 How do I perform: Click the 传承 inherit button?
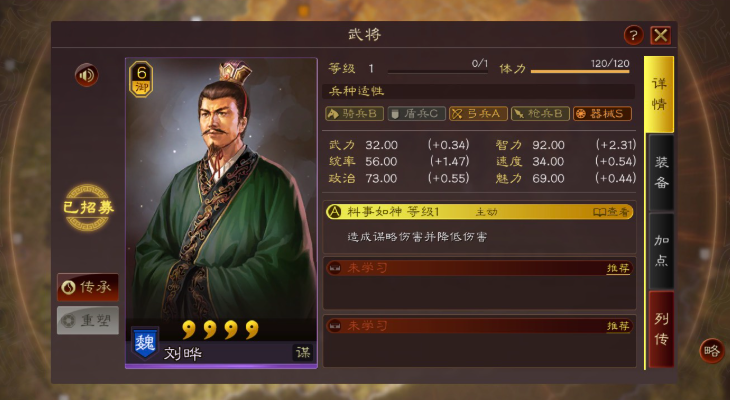pyautogui.click(x=88, y=287)
